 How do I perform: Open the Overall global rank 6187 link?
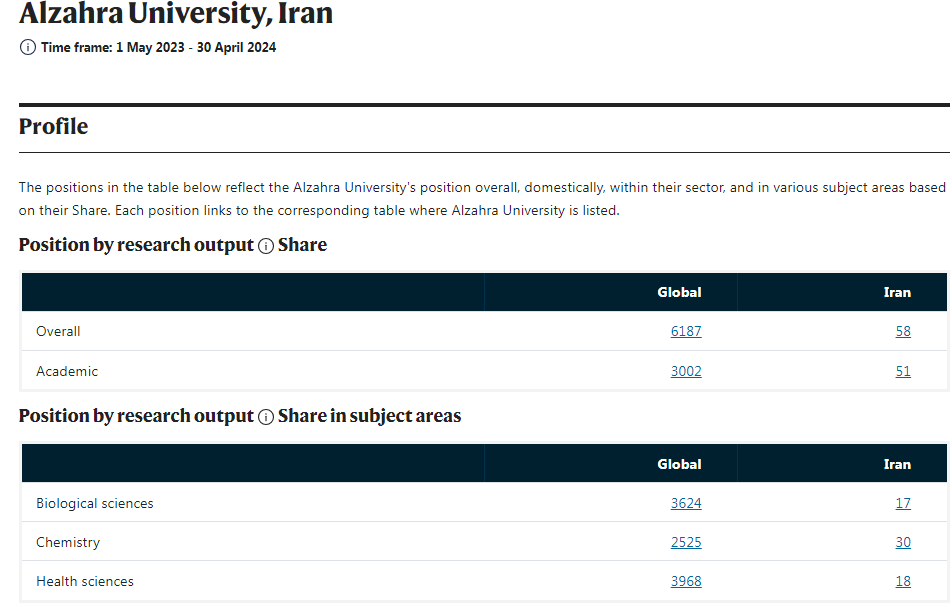686,331
